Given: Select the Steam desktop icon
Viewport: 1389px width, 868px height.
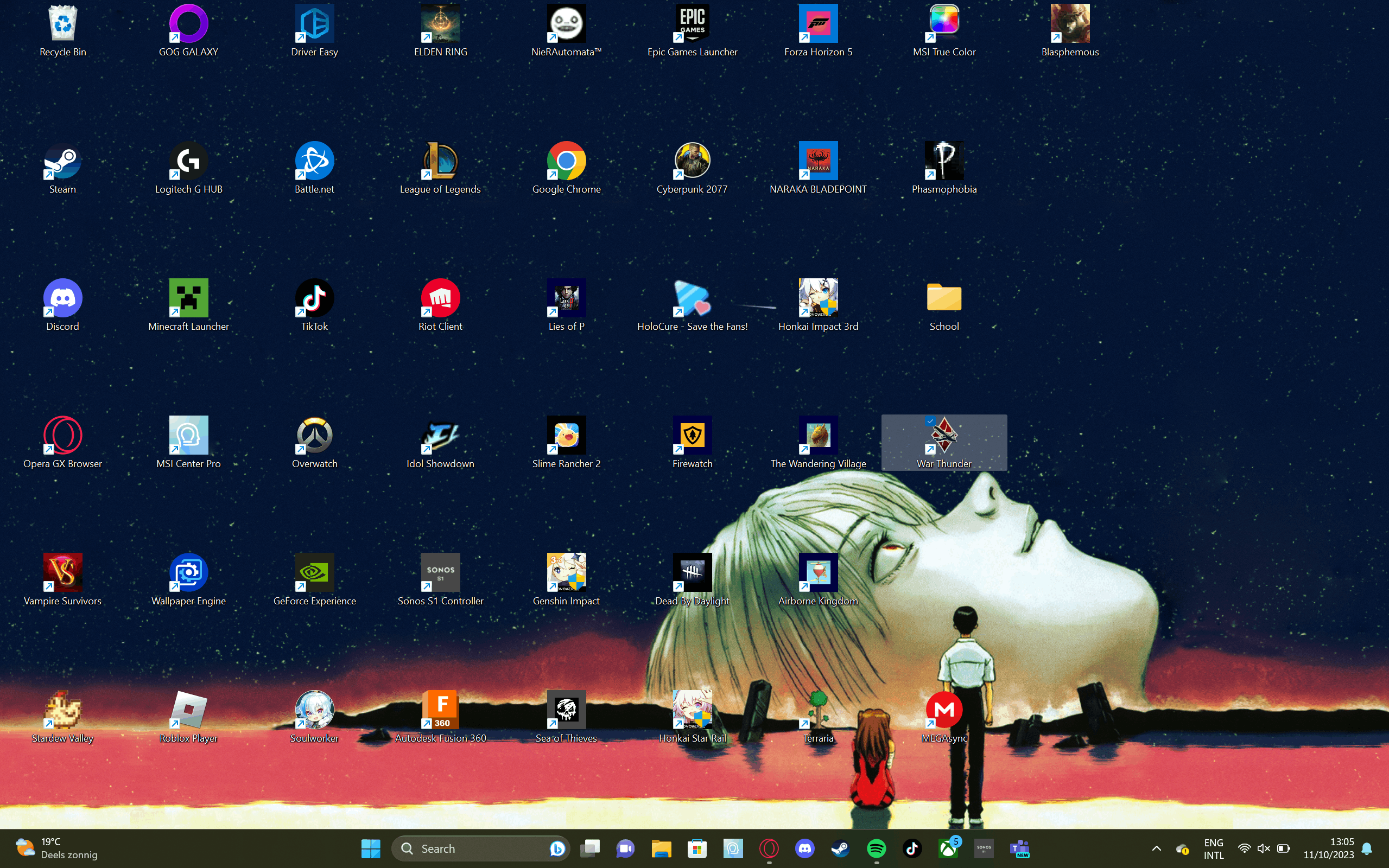Looking at the screenshot, I should click(x=62, y=168).
